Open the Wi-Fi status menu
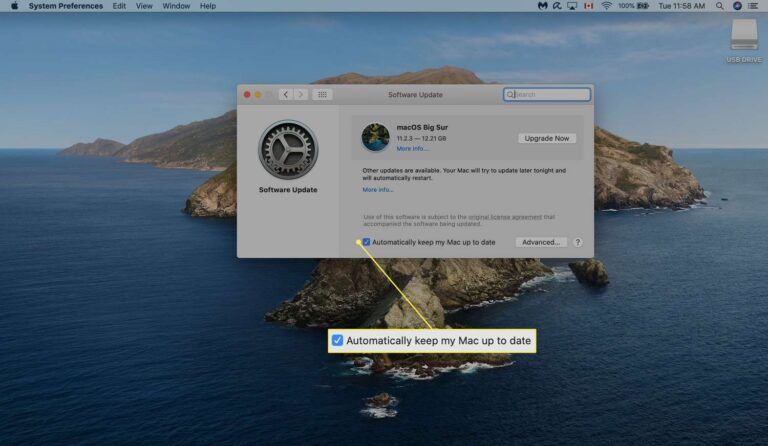The image size is (768, 446). (606, 6)
